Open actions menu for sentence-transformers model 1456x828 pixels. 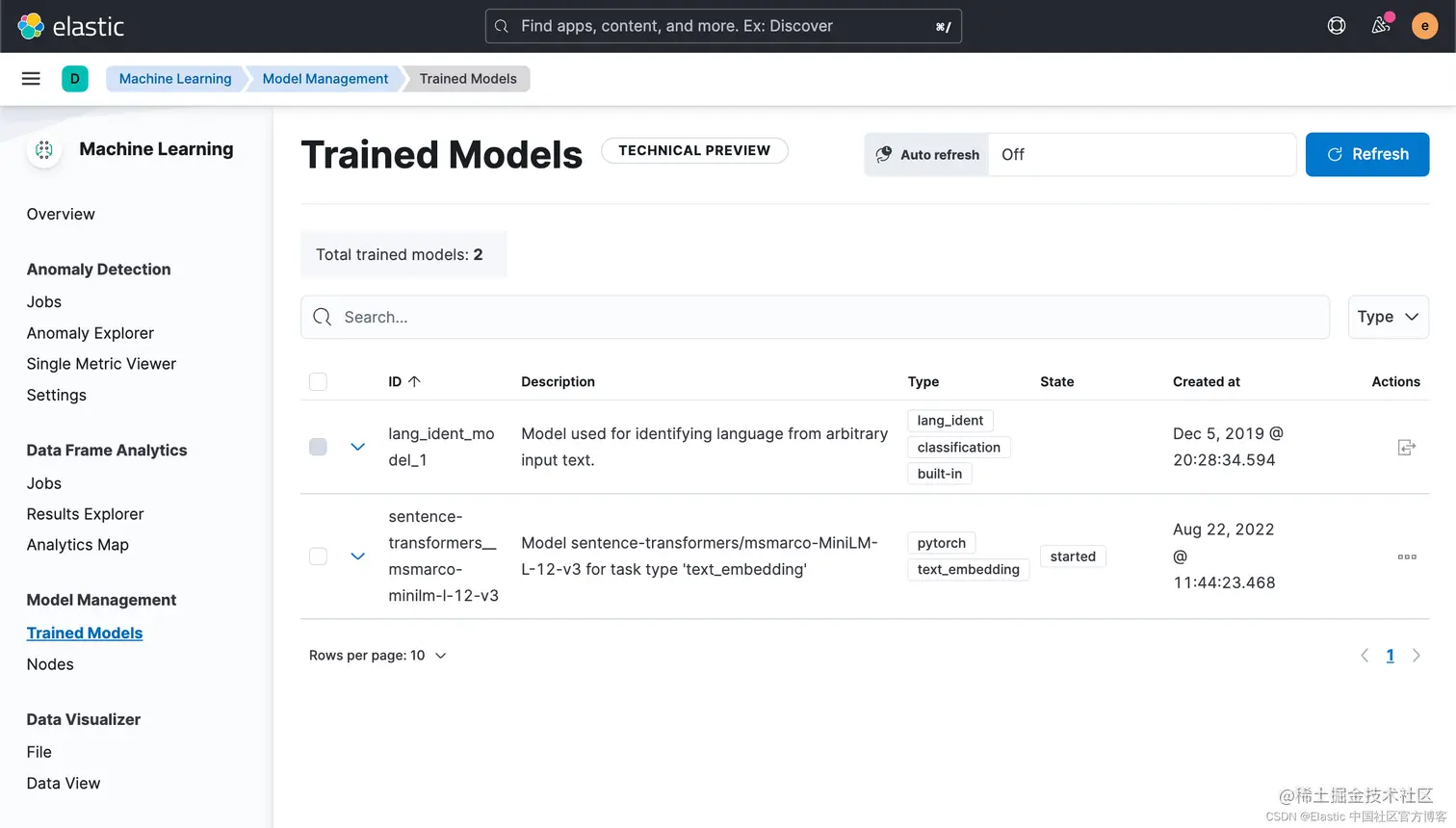1407,556
